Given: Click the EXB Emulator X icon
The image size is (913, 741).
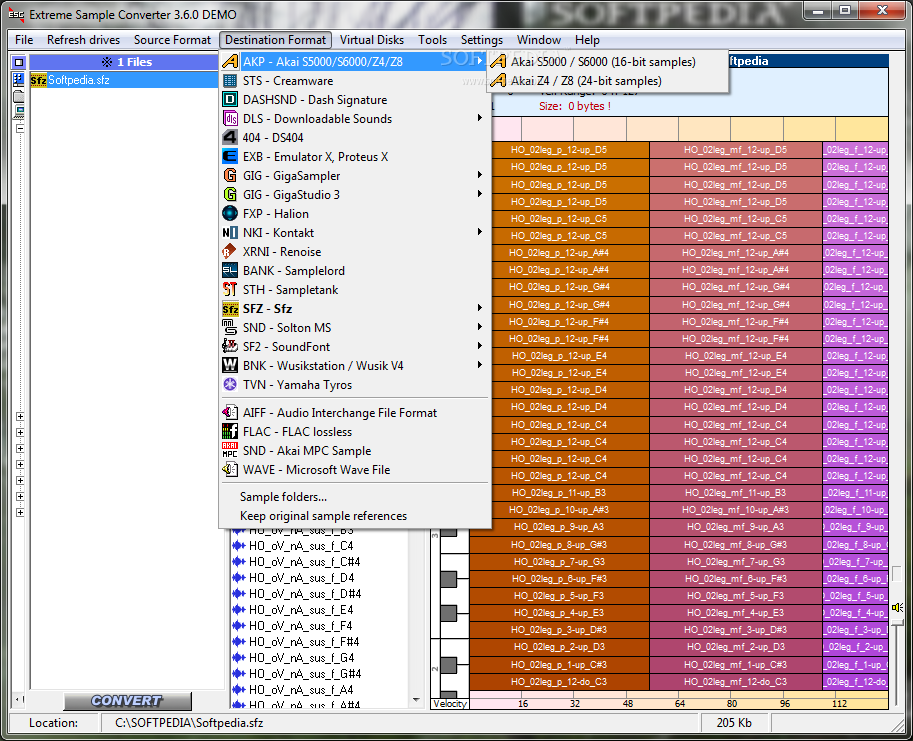Looking at the screenshot, I should coord(231,157).
